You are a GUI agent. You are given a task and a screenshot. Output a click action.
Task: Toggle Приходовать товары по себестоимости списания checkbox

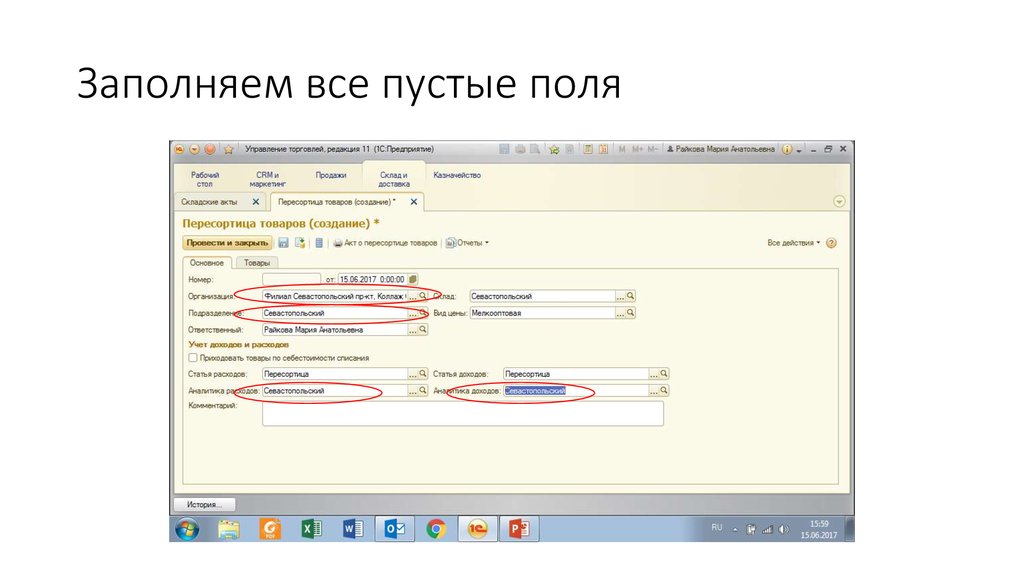[193, 358]
